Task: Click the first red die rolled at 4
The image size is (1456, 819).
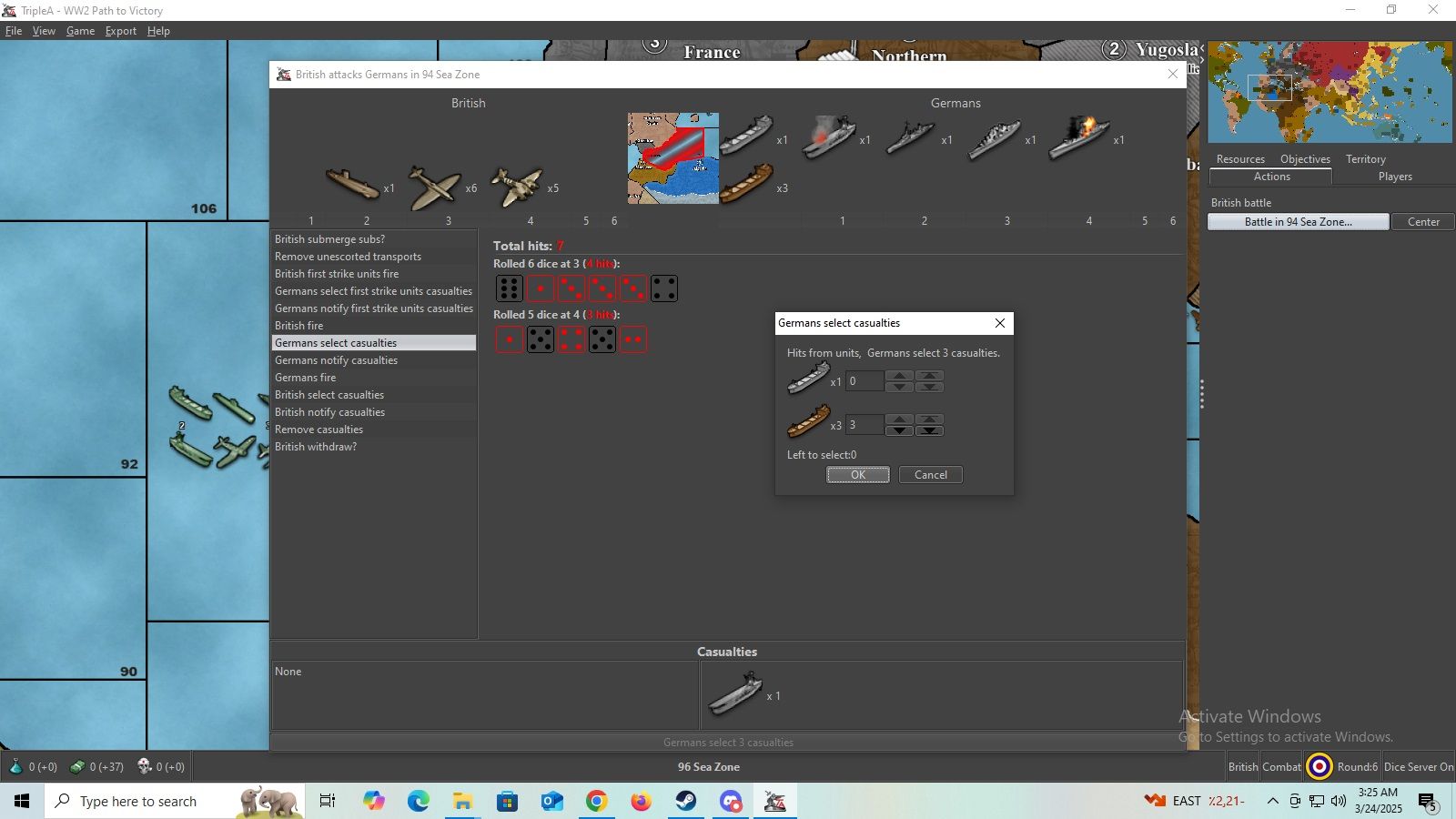Action: 509,339
